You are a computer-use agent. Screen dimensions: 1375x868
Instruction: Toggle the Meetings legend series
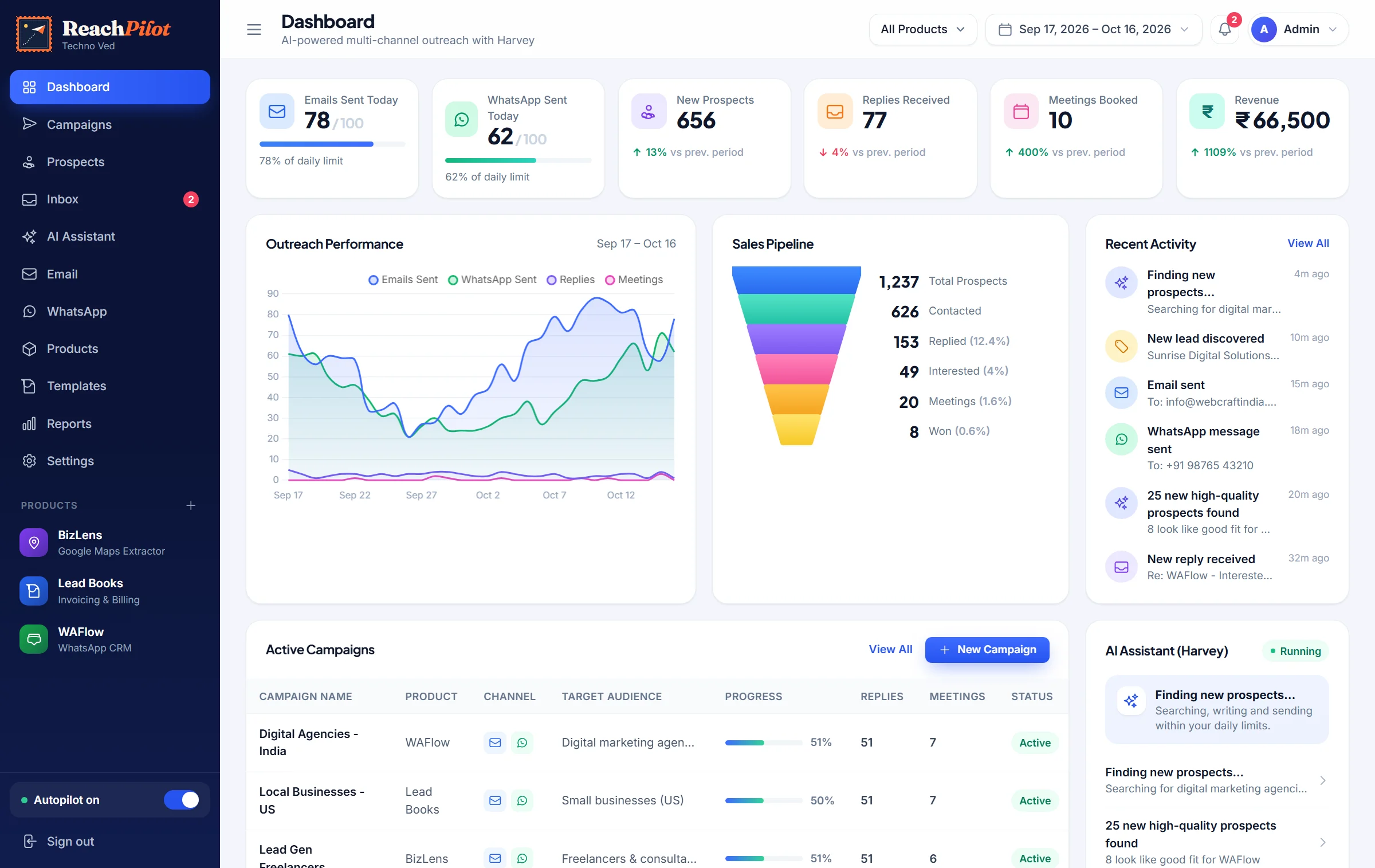coord(634,280)
